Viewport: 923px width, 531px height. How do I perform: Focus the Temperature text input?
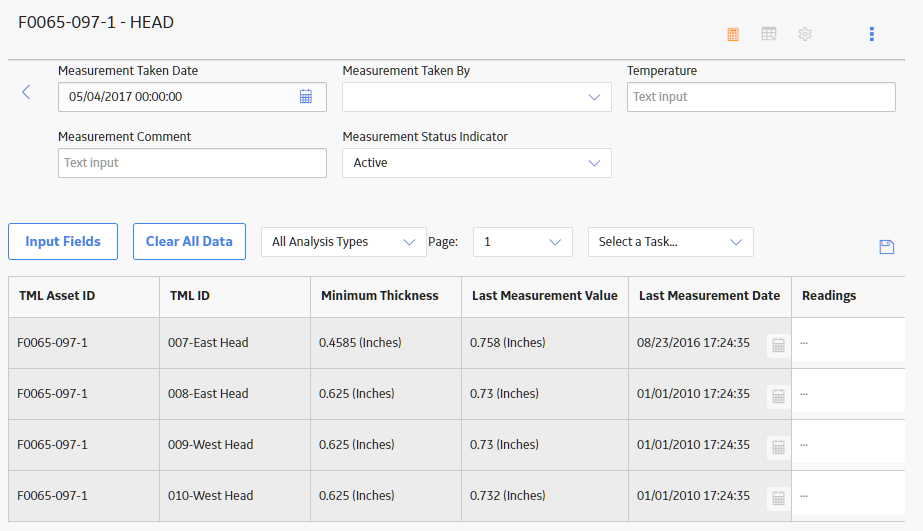tap(761, 97)
